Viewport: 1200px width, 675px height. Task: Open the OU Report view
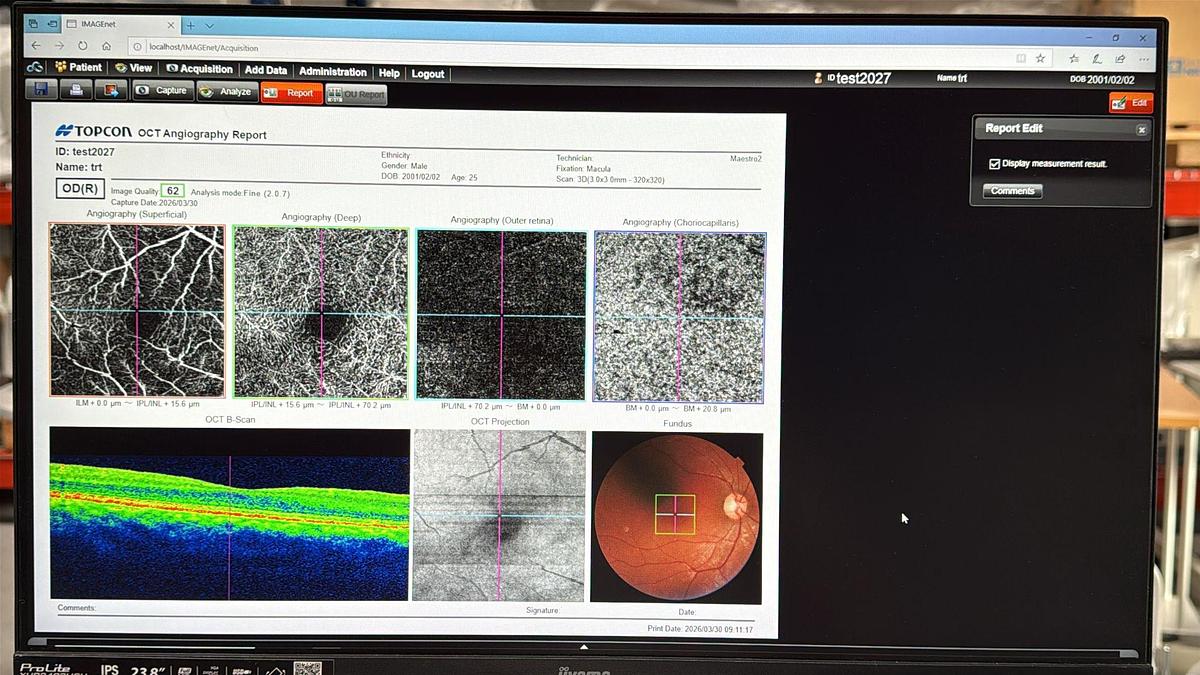click(358, 94)
